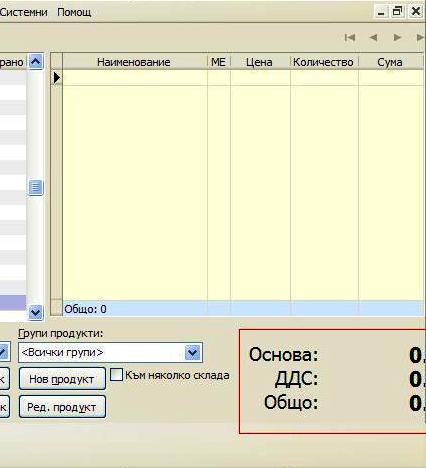
Task: Click scroll down arrow on left list
Action: click(x=35, y=313)
